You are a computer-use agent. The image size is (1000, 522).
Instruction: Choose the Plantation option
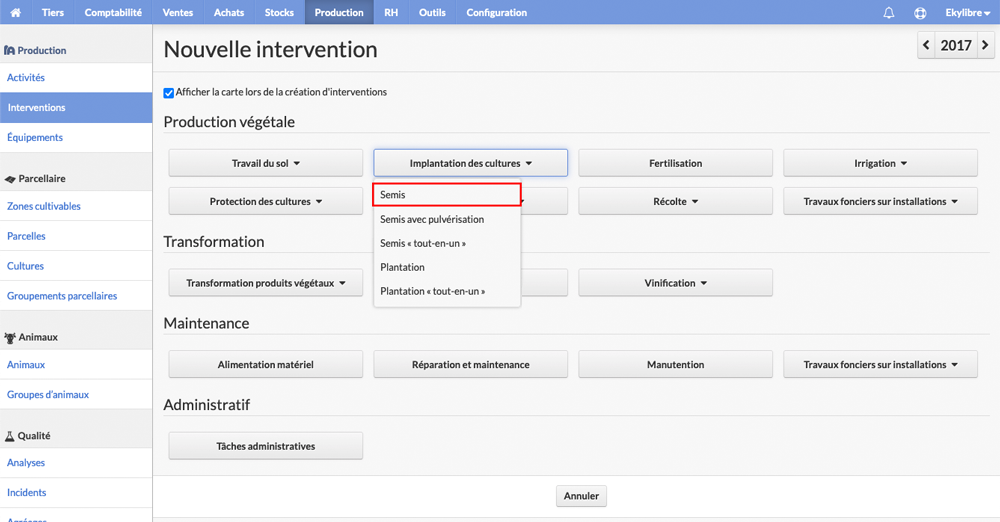coord(447,267)
